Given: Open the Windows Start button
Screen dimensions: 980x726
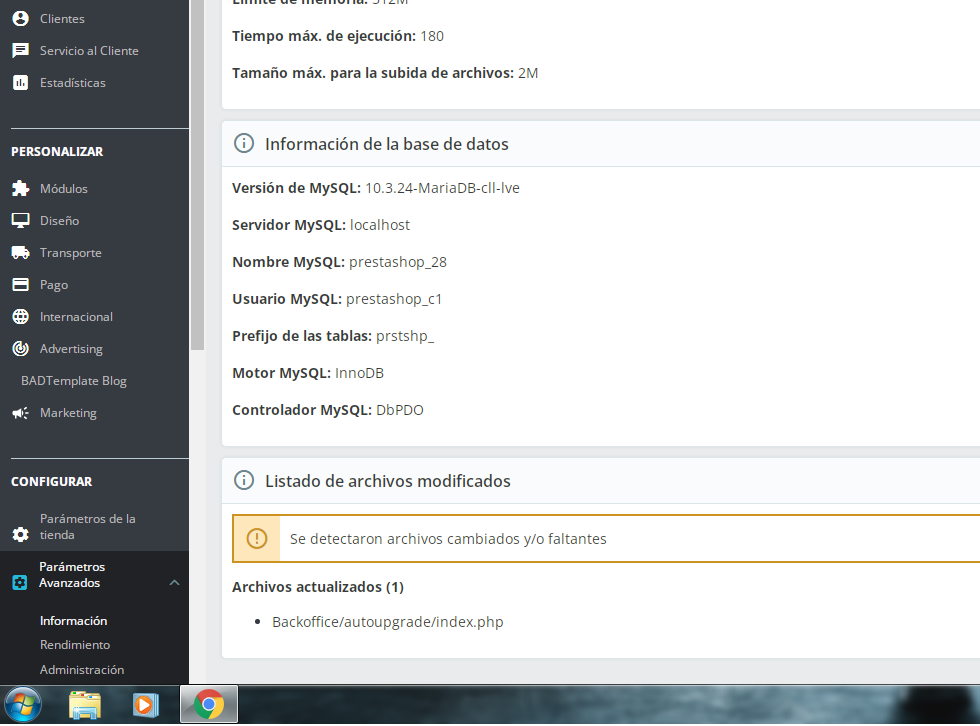Looking at the screenshot, I should 23,704.
